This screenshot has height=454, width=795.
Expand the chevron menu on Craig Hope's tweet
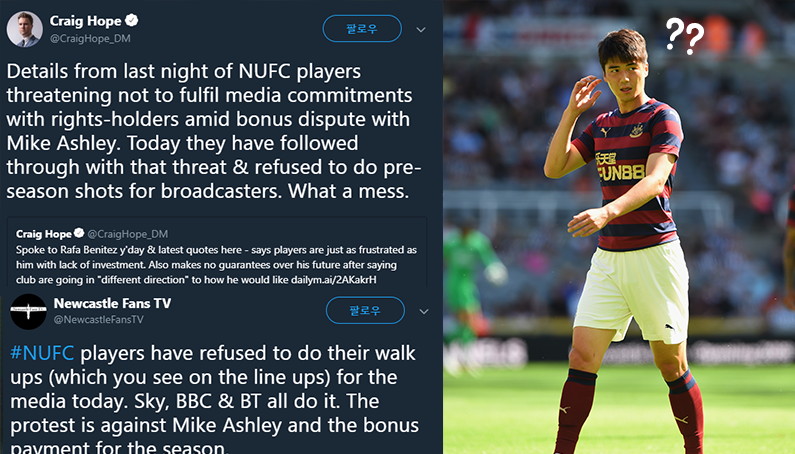(421, 30)
